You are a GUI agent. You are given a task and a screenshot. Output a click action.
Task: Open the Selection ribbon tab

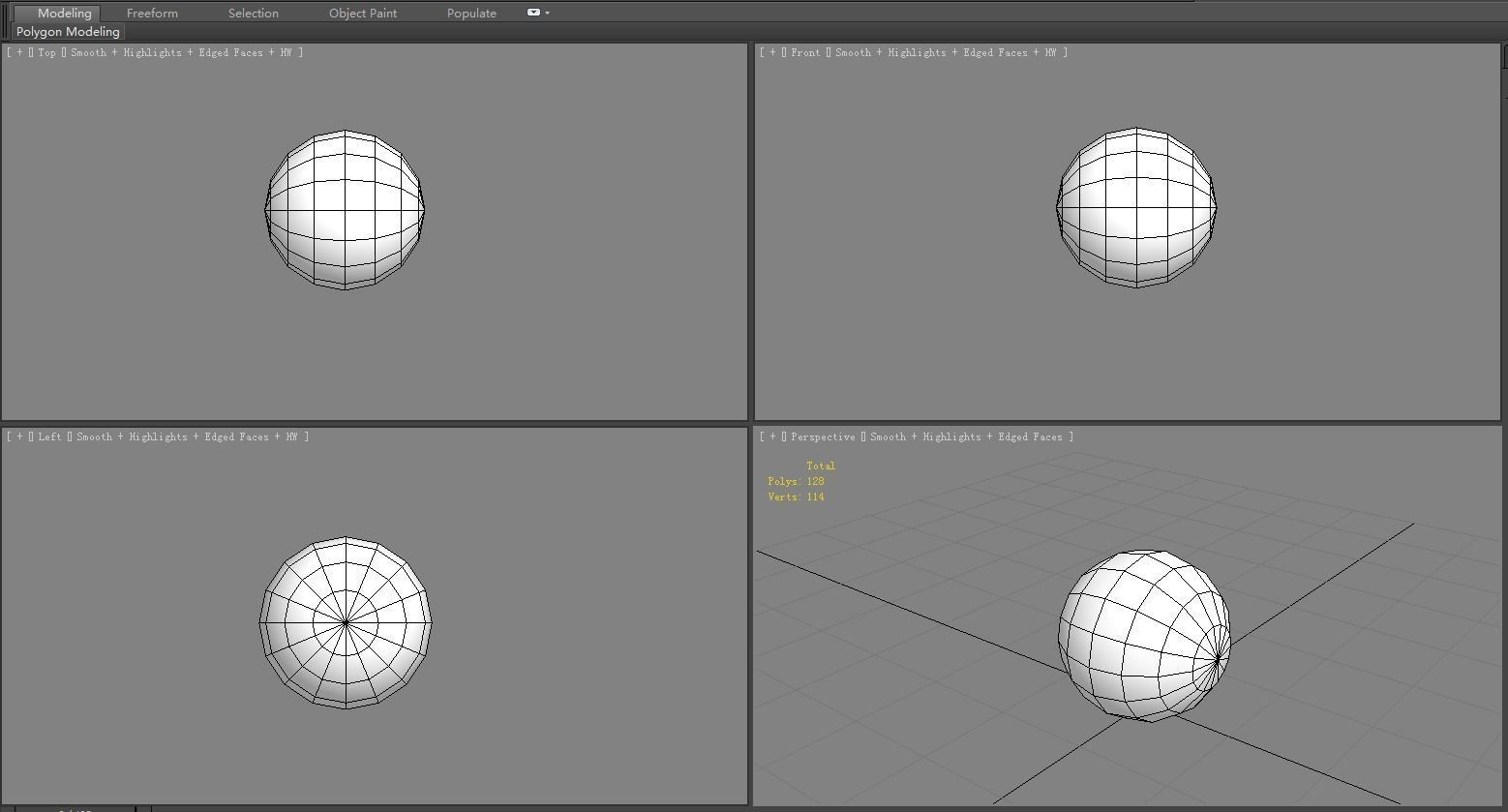coord(254,13)
